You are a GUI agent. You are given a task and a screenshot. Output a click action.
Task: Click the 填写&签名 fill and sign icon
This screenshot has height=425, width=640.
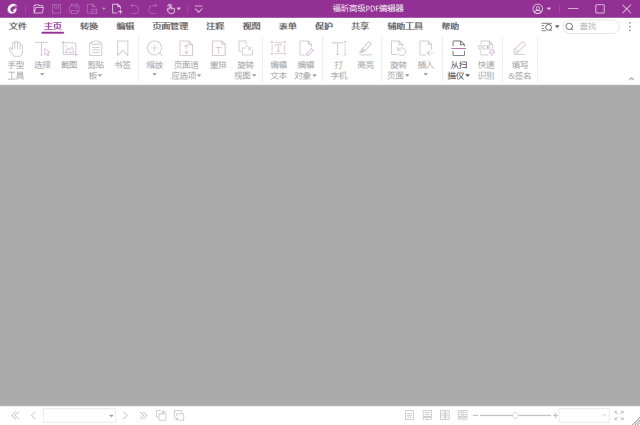click(520, 60)
